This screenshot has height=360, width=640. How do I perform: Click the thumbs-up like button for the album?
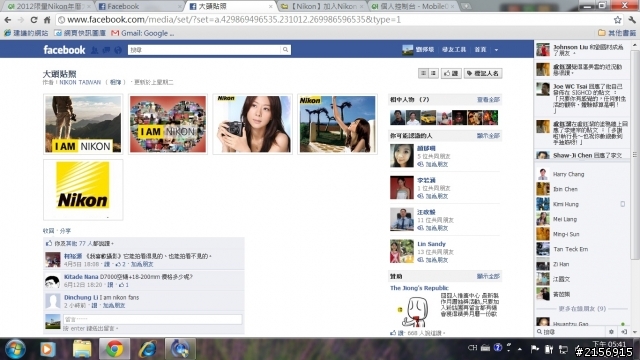[x=451, y=73]
